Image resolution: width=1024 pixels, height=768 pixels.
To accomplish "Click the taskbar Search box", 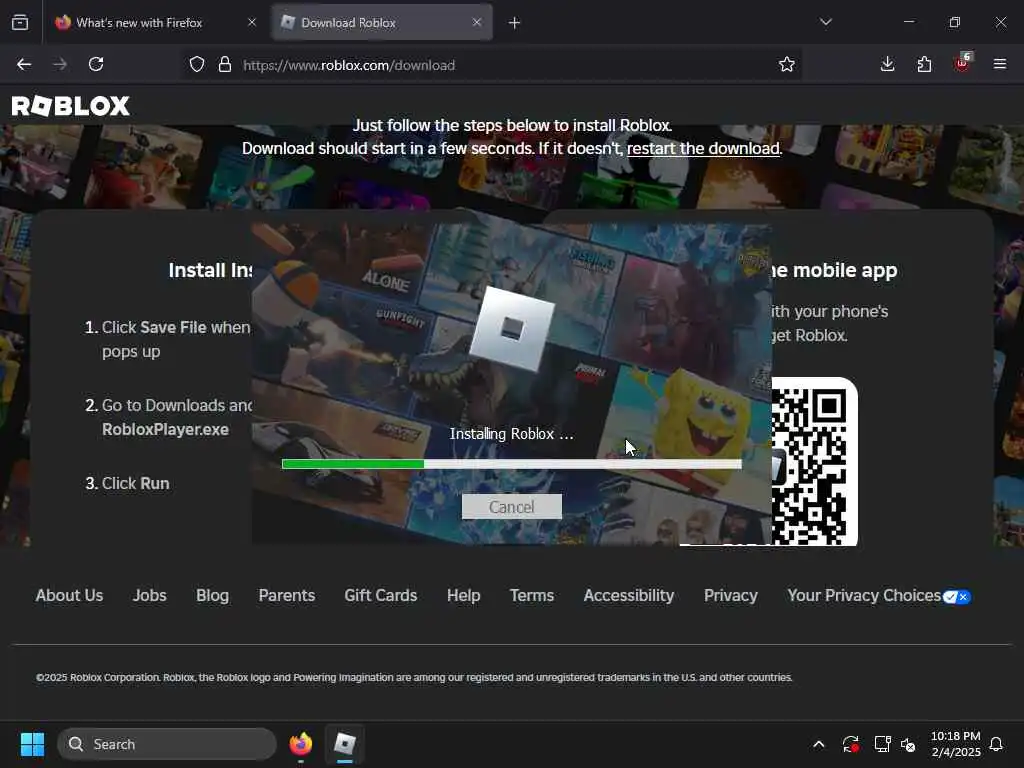I will 167,744.
